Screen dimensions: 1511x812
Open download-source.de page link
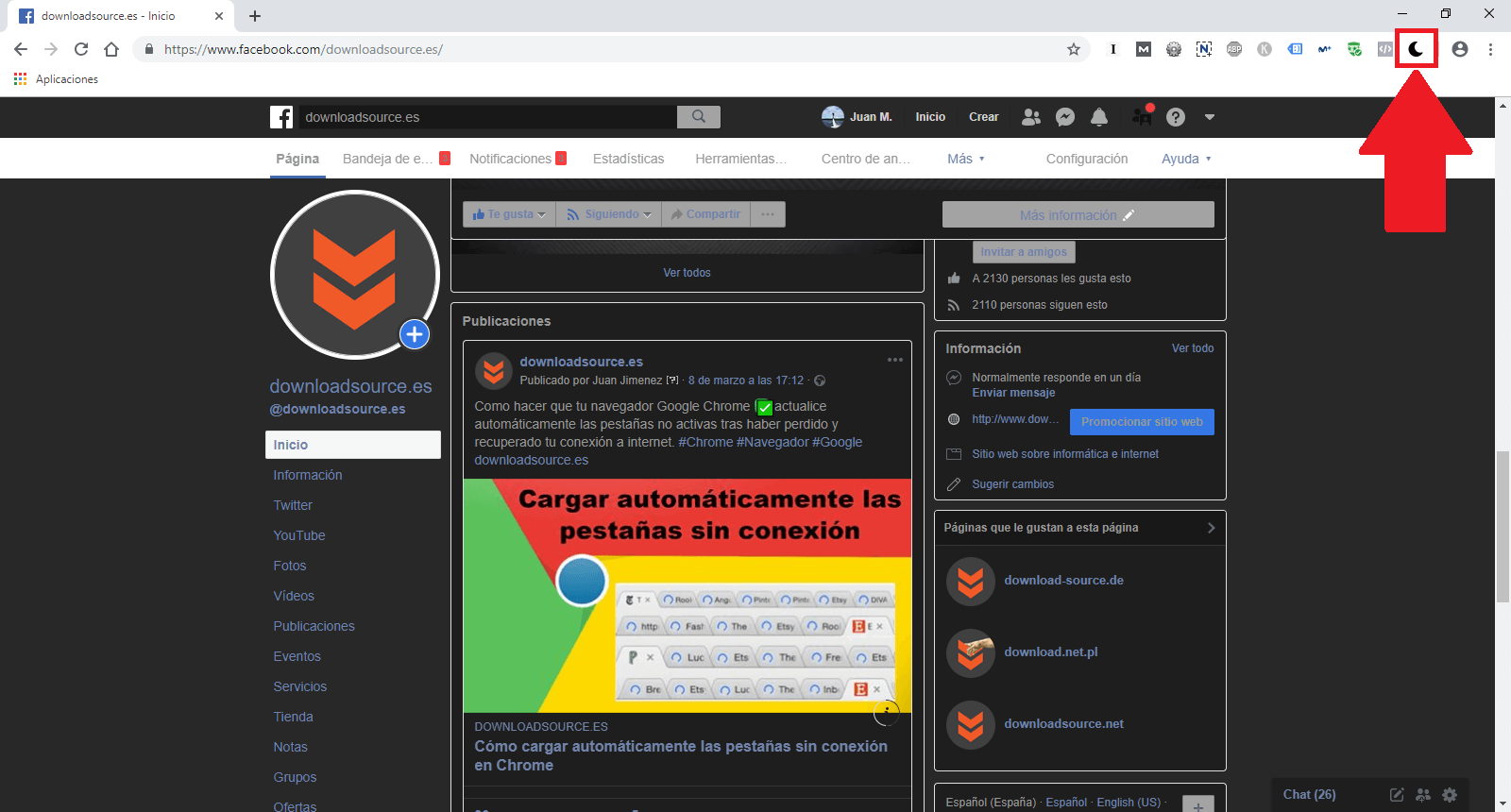point(1063,581)
